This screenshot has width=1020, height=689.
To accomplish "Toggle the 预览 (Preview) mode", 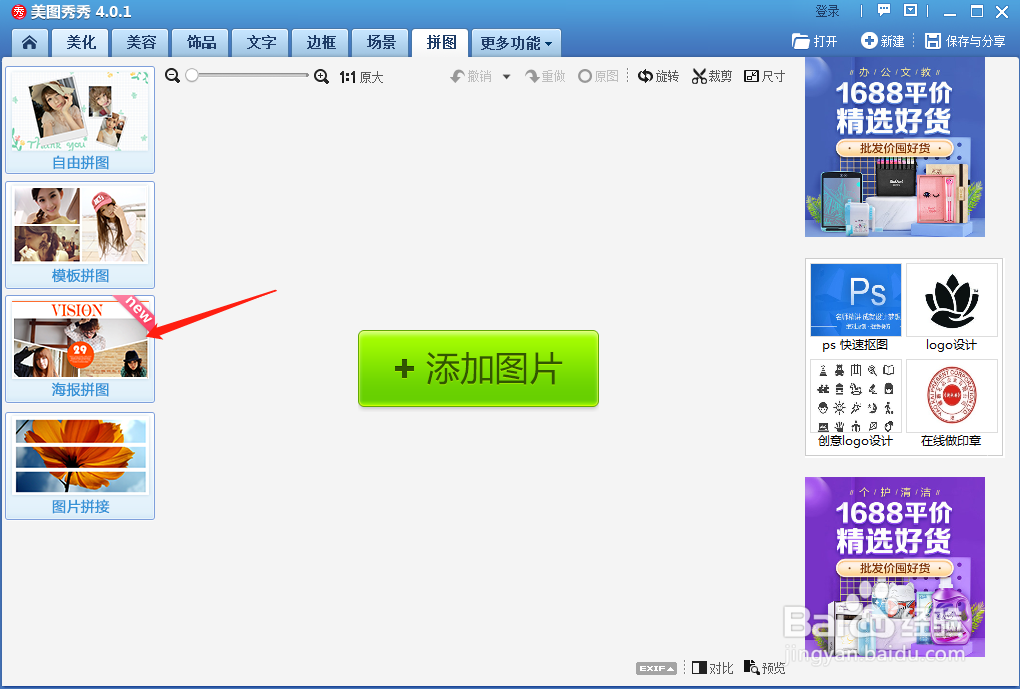I will coord(764,668).
